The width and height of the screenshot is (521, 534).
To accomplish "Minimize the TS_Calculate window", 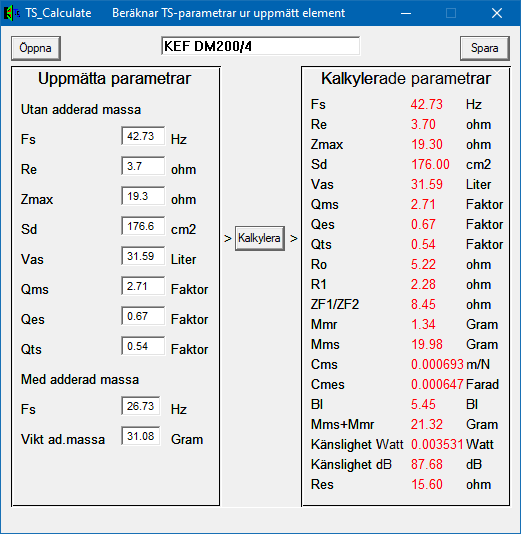I will [406, 13].
